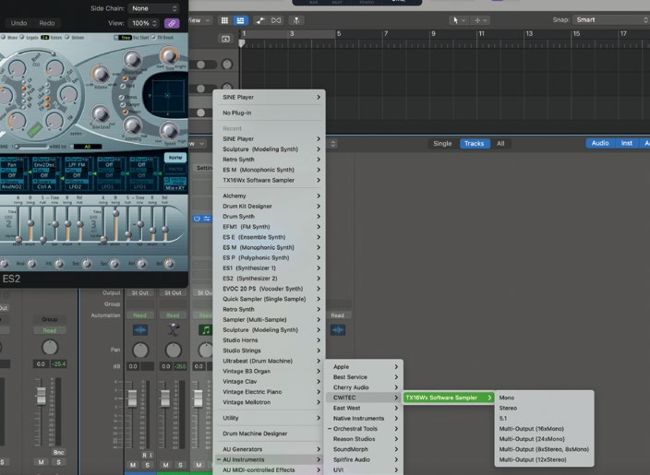Select Vintage B3 Organ entry
The width and height of the screenshot is (650, 475).
click(269, 371)
